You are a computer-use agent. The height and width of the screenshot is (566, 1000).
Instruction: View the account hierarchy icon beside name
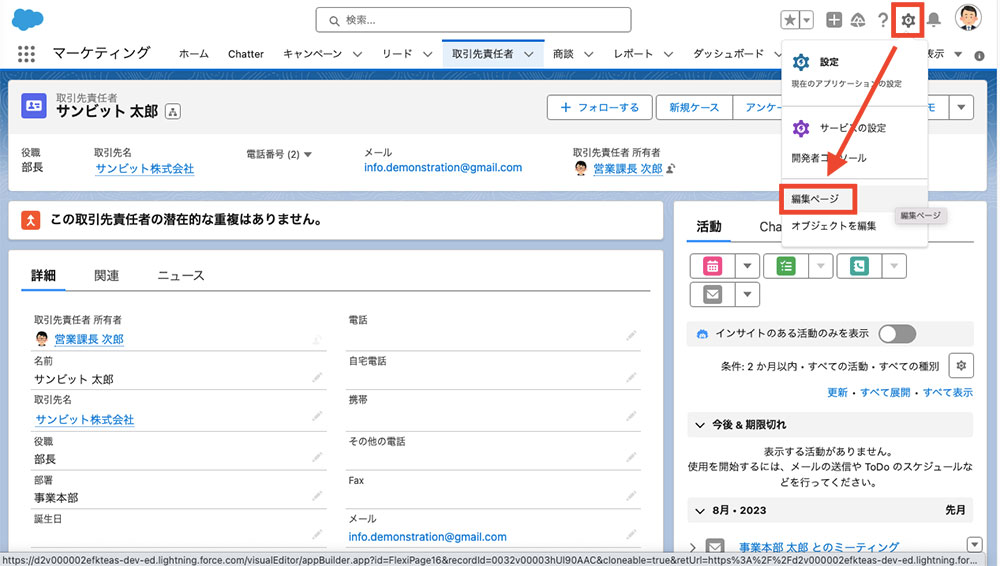coord(172,112)
